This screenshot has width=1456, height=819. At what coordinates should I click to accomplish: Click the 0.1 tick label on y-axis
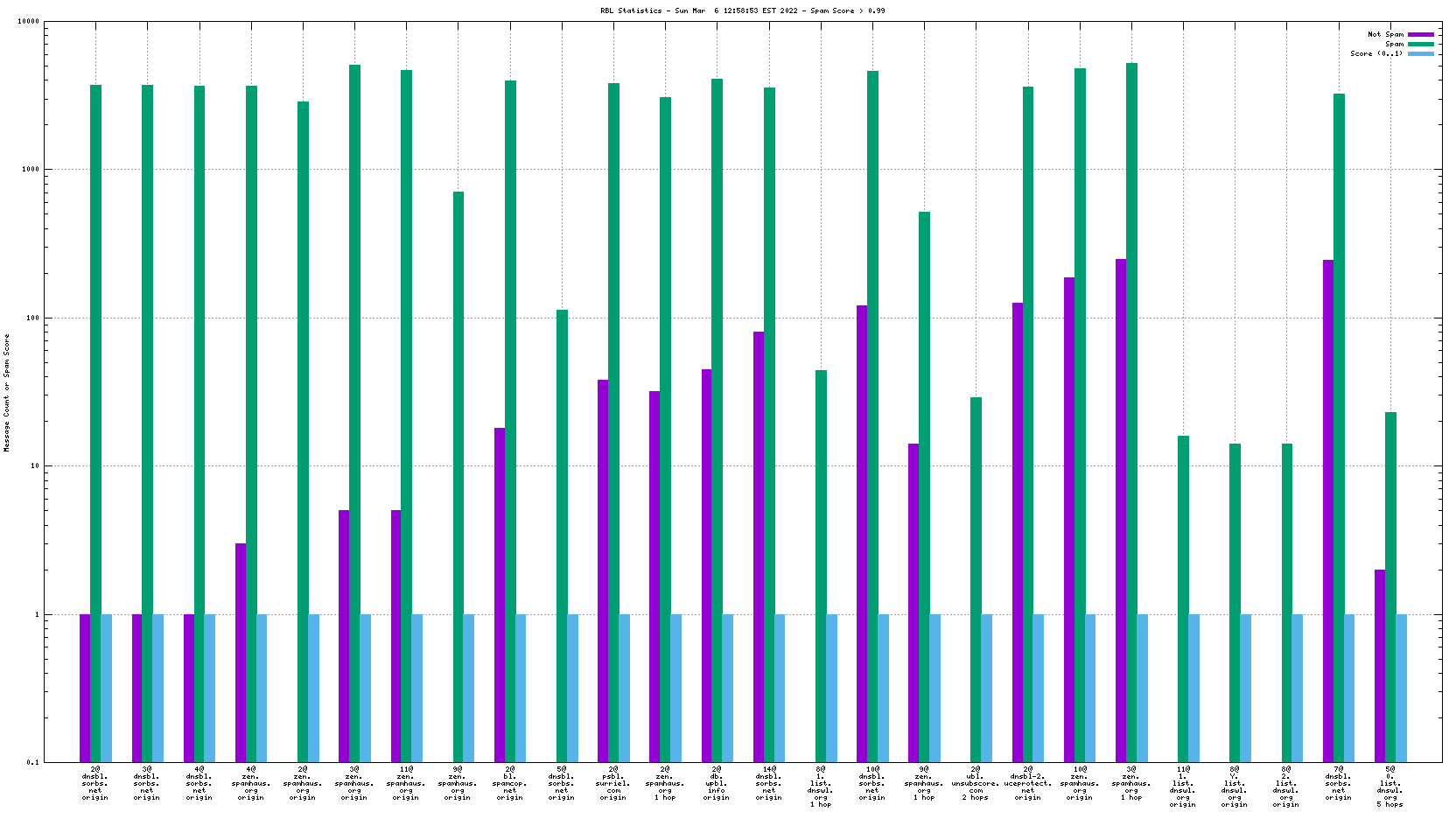click(x=33, y=762)
